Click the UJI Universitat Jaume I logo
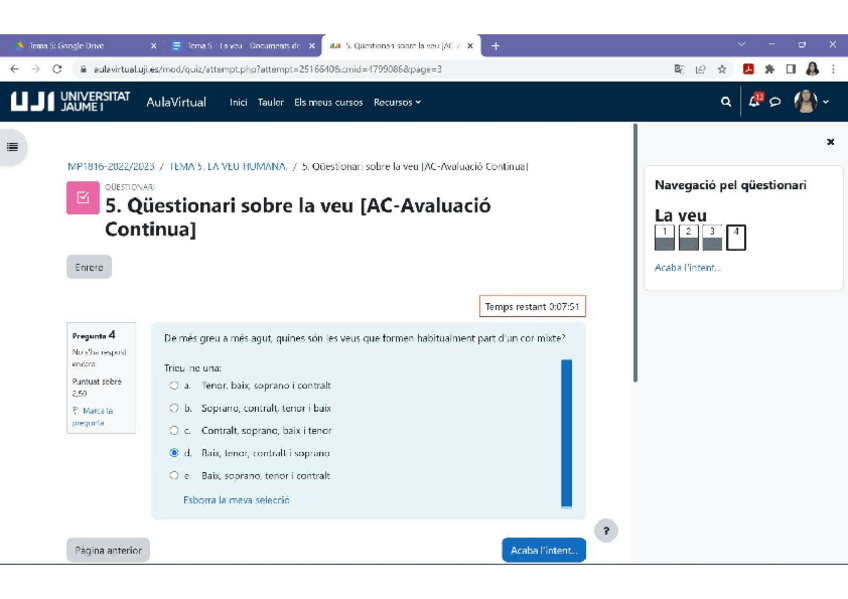The height and width of the screenshot is (599, 848). 70,102
